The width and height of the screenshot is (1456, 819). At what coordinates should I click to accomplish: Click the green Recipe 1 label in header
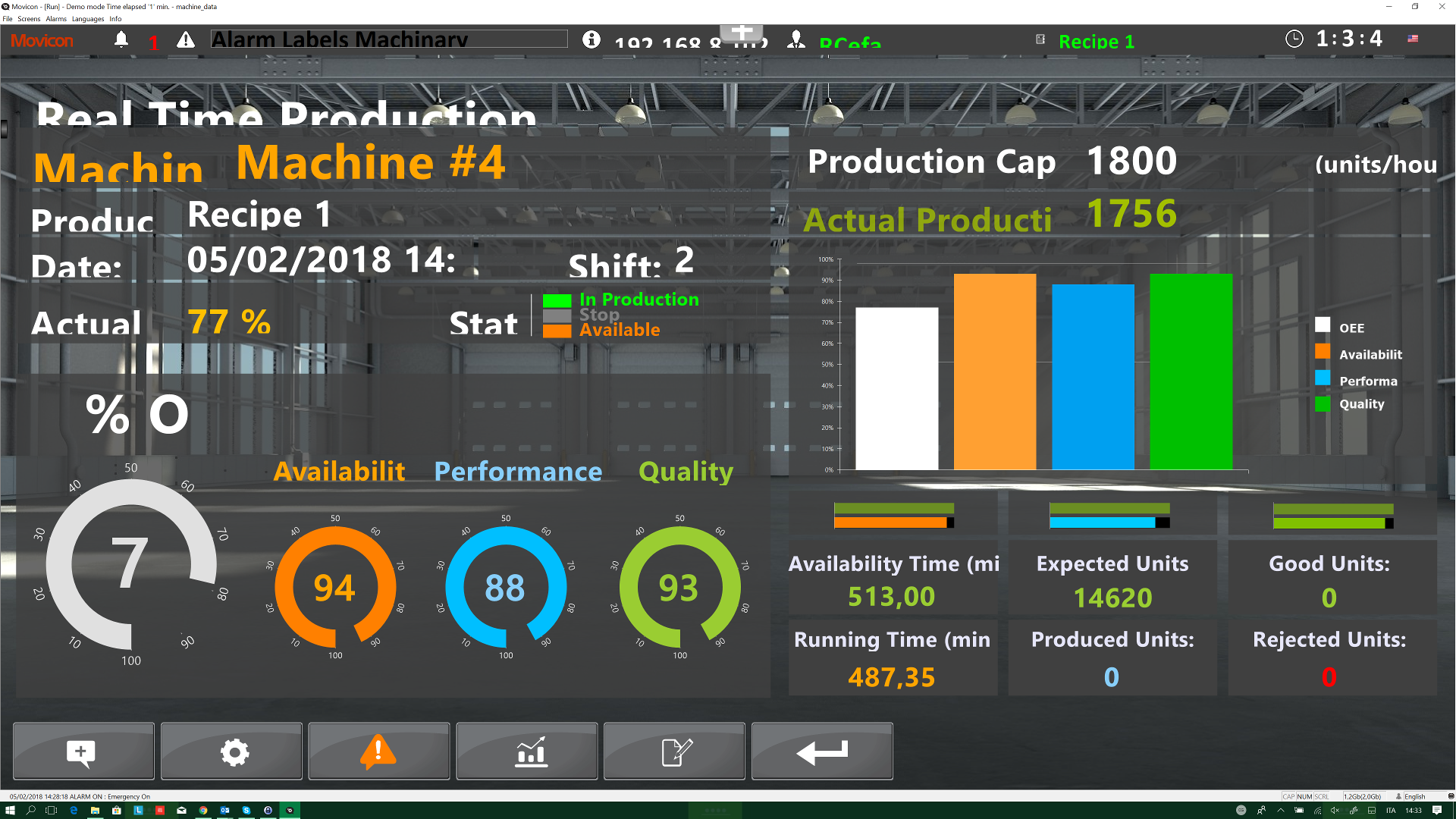coord(1097,42)
